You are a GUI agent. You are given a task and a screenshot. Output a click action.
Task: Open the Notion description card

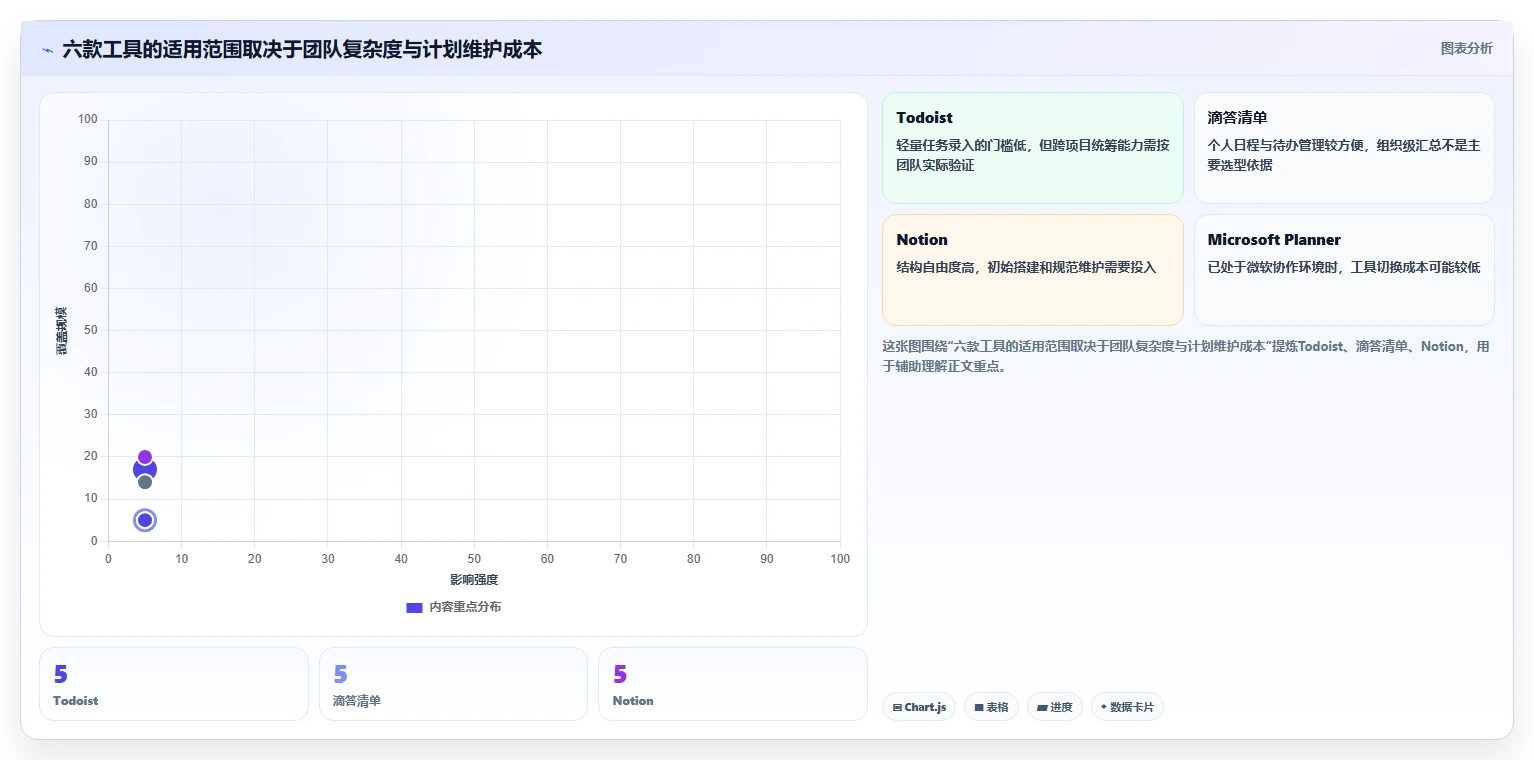click(x=1033, y=270)
